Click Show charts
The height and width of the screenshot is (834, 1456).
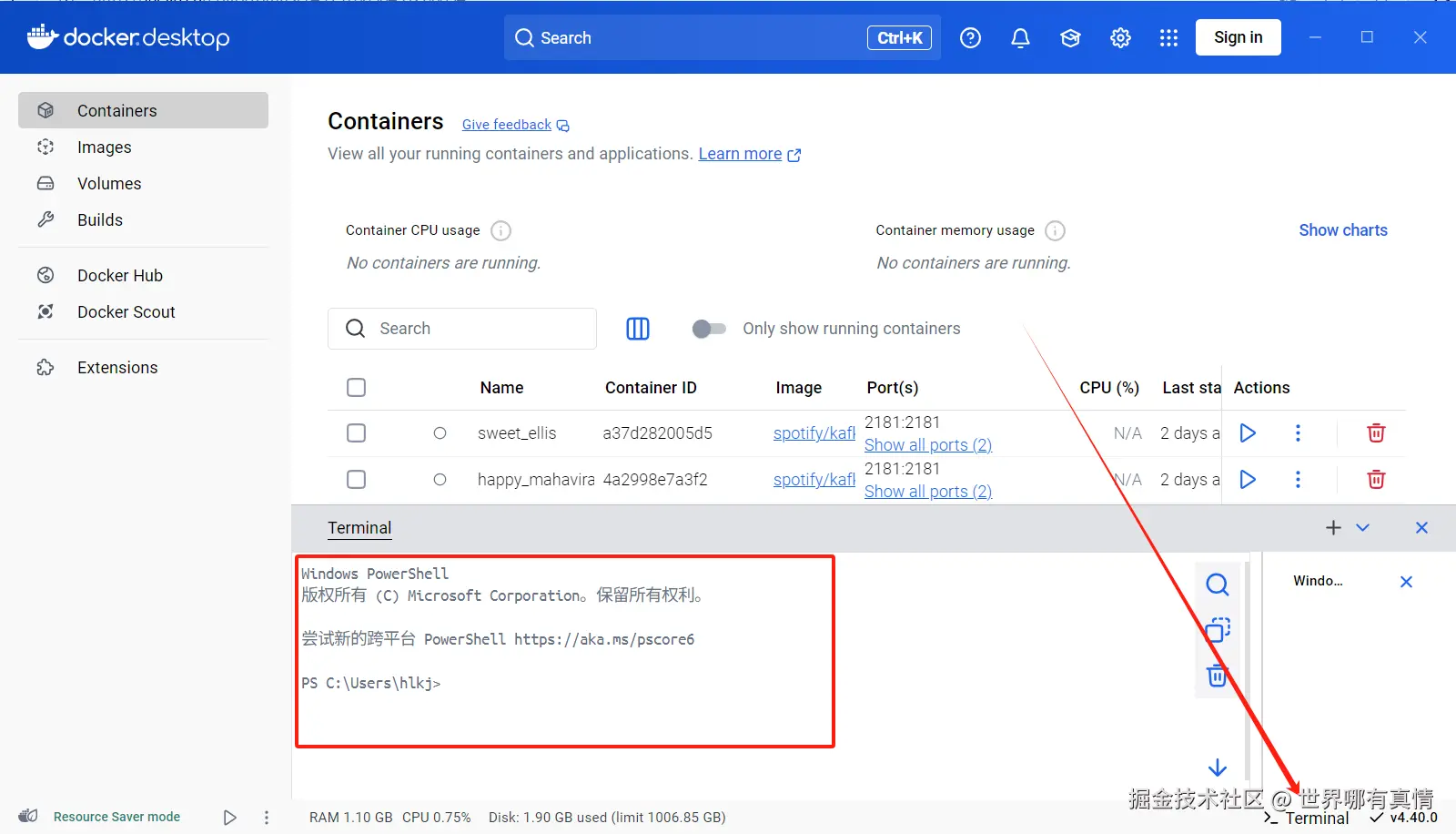1343,230
